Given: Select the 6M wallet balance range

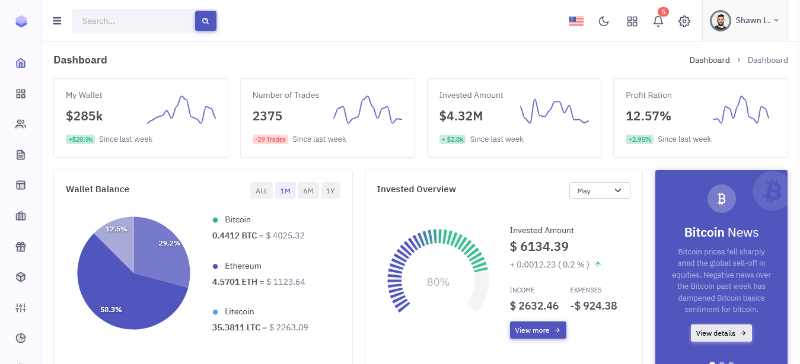Looking at the screenshot, I should [x=308, y=191].
